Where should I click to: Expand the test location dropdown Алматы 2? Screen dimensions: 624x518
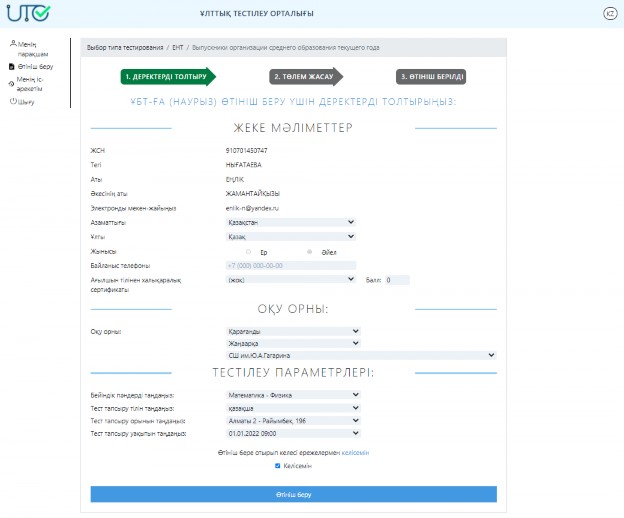click(291, 421)
